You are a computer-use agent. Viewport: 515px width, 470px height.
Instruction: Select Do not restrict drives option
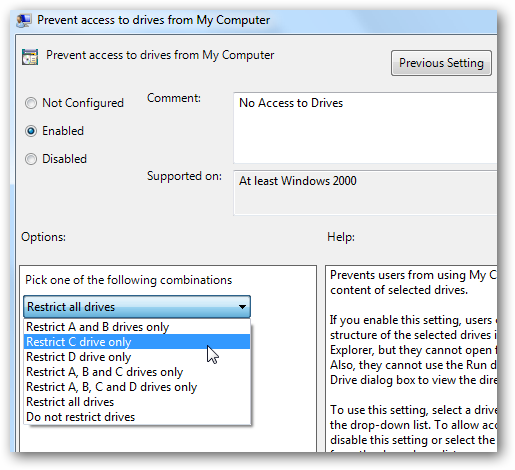(137, 417)
